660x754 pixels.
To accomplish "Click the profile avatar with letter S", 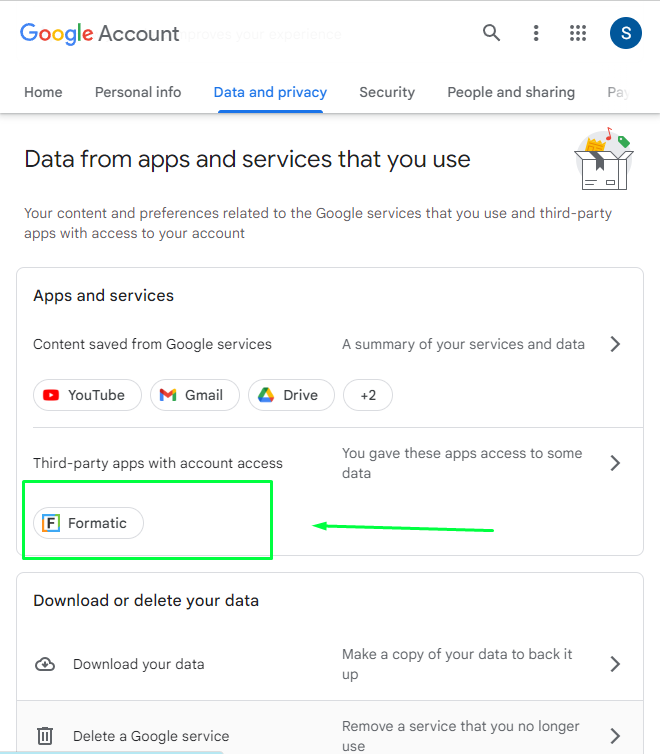I will (x=626, y=33).
